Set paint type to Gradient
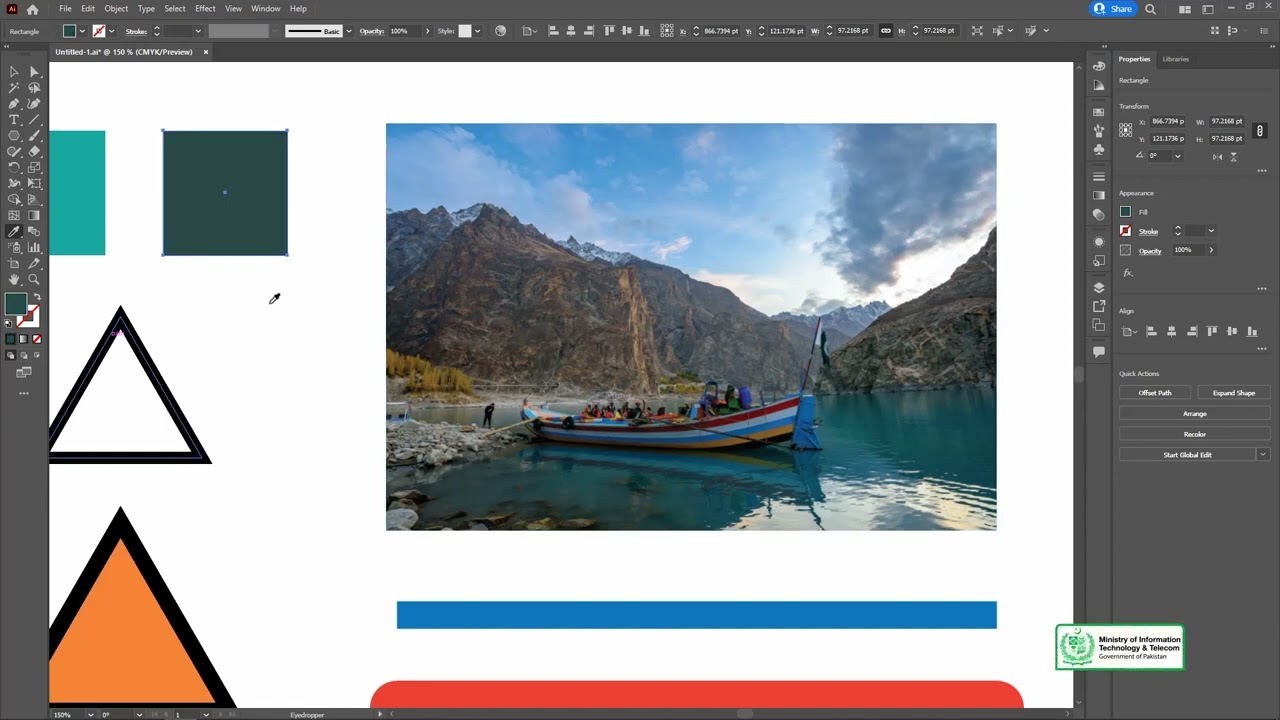Screen dimensions: 1280x720 point(24,339)
